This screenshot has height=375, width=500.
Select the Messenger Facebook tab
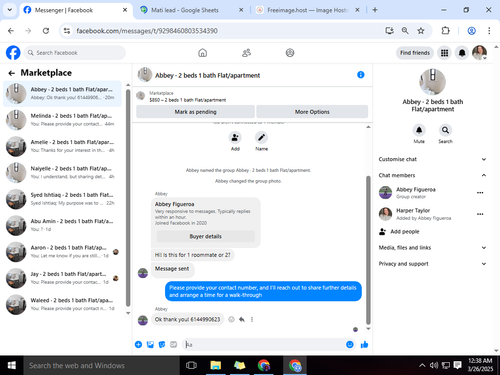pyautogui.click(x=76, y=10)
